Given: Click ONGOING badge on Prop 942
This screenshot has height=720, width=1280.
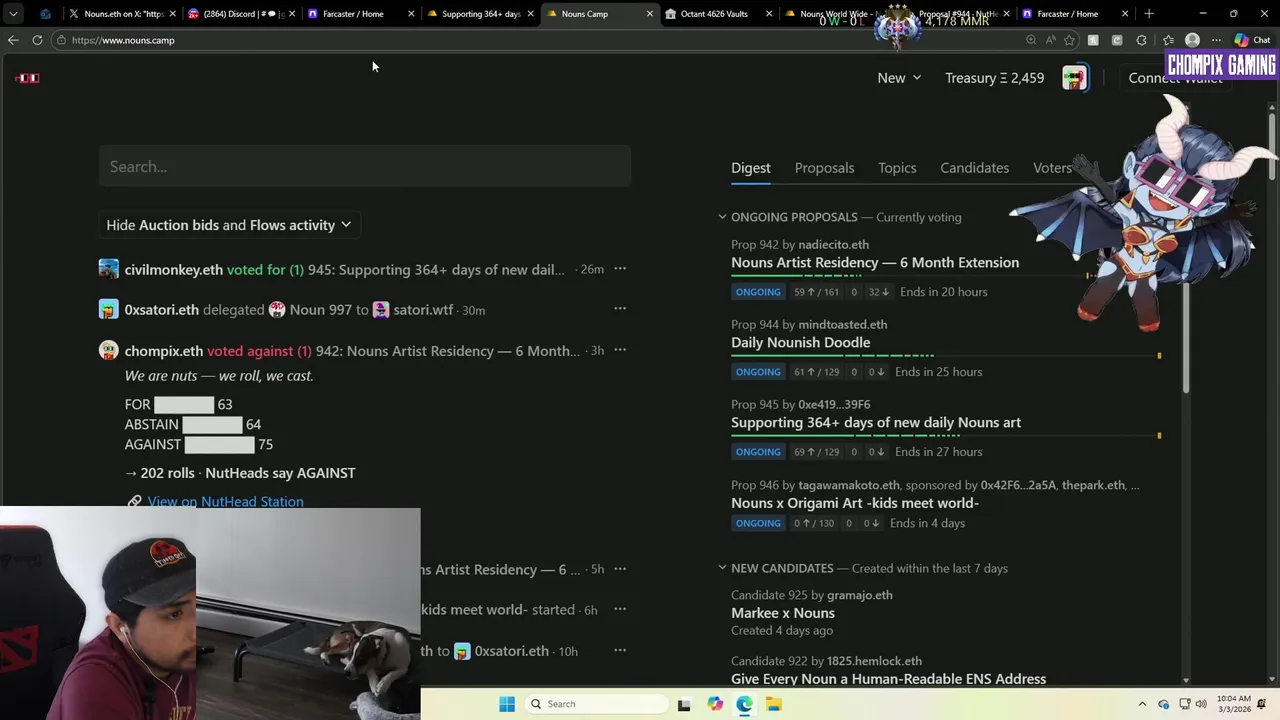Looking at the screenshot, I should point(758,292).
